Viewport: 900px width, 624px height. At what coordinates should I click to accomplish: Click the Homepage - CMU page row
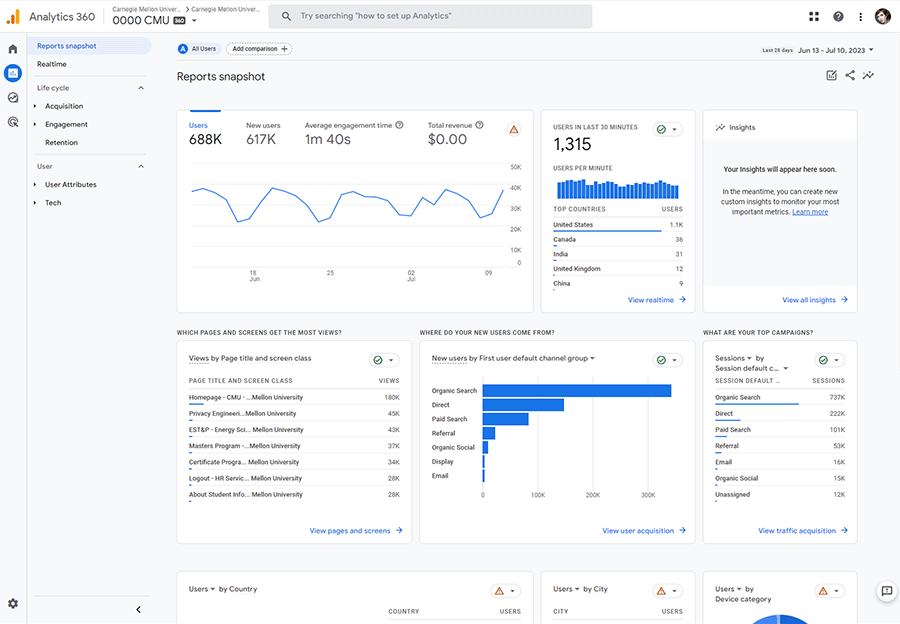coord(294,397)
